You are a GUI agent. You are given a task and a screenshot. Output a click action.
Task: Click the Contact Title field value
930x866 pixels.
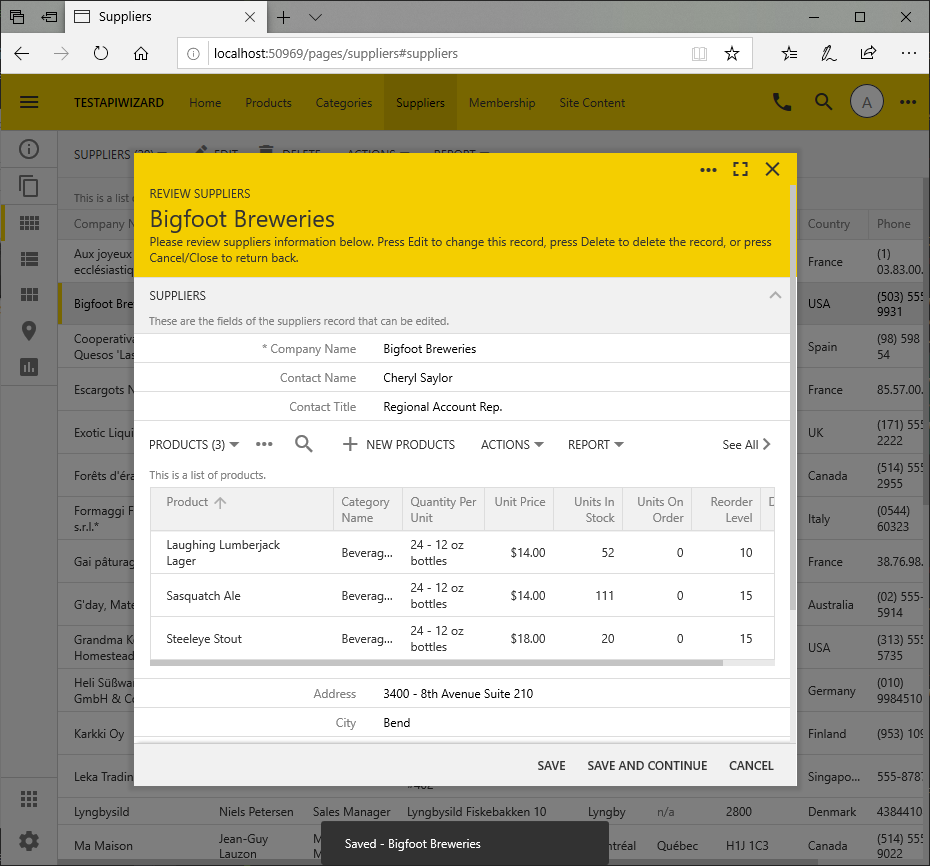point(442,407)
